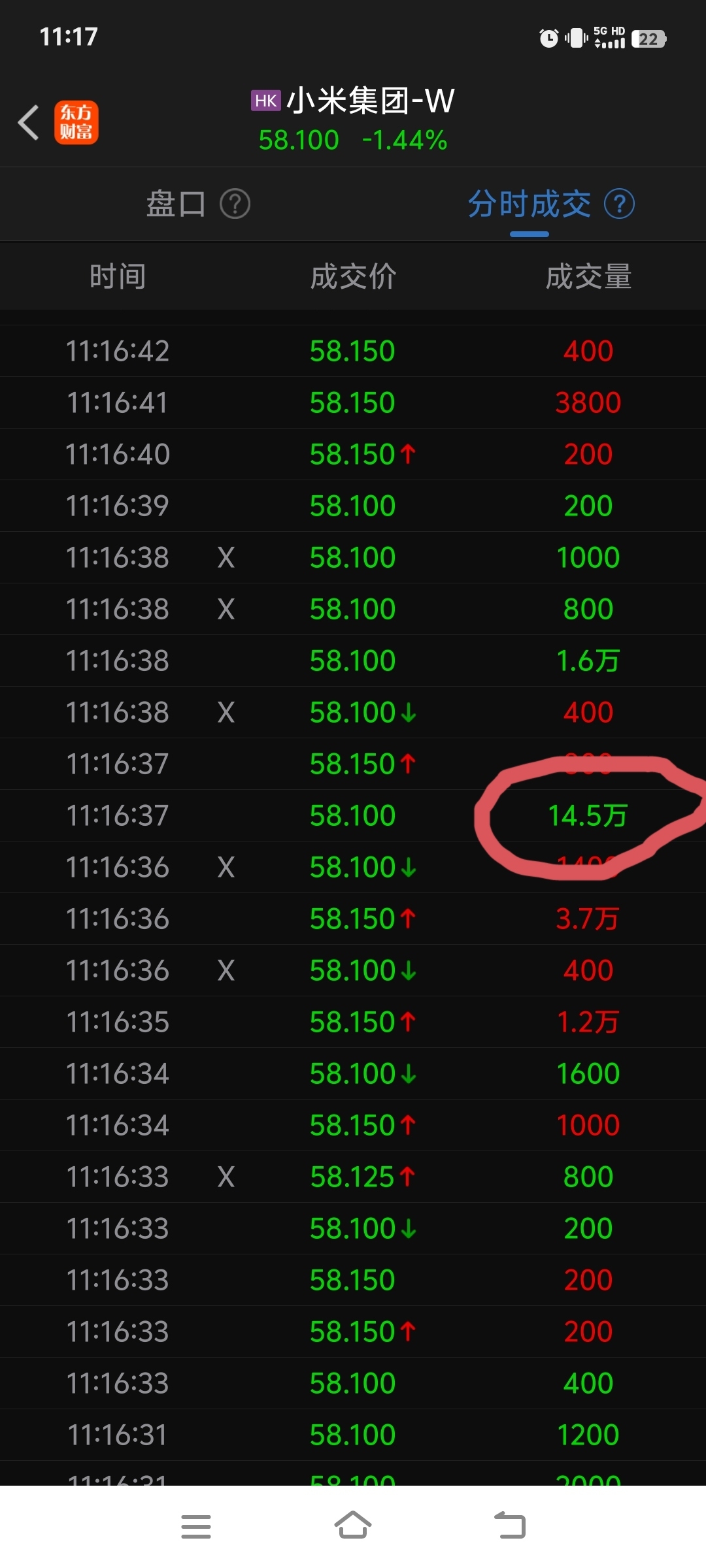Tap the alarm icon in status bar

pyautogui.click(x=548, y=39)
